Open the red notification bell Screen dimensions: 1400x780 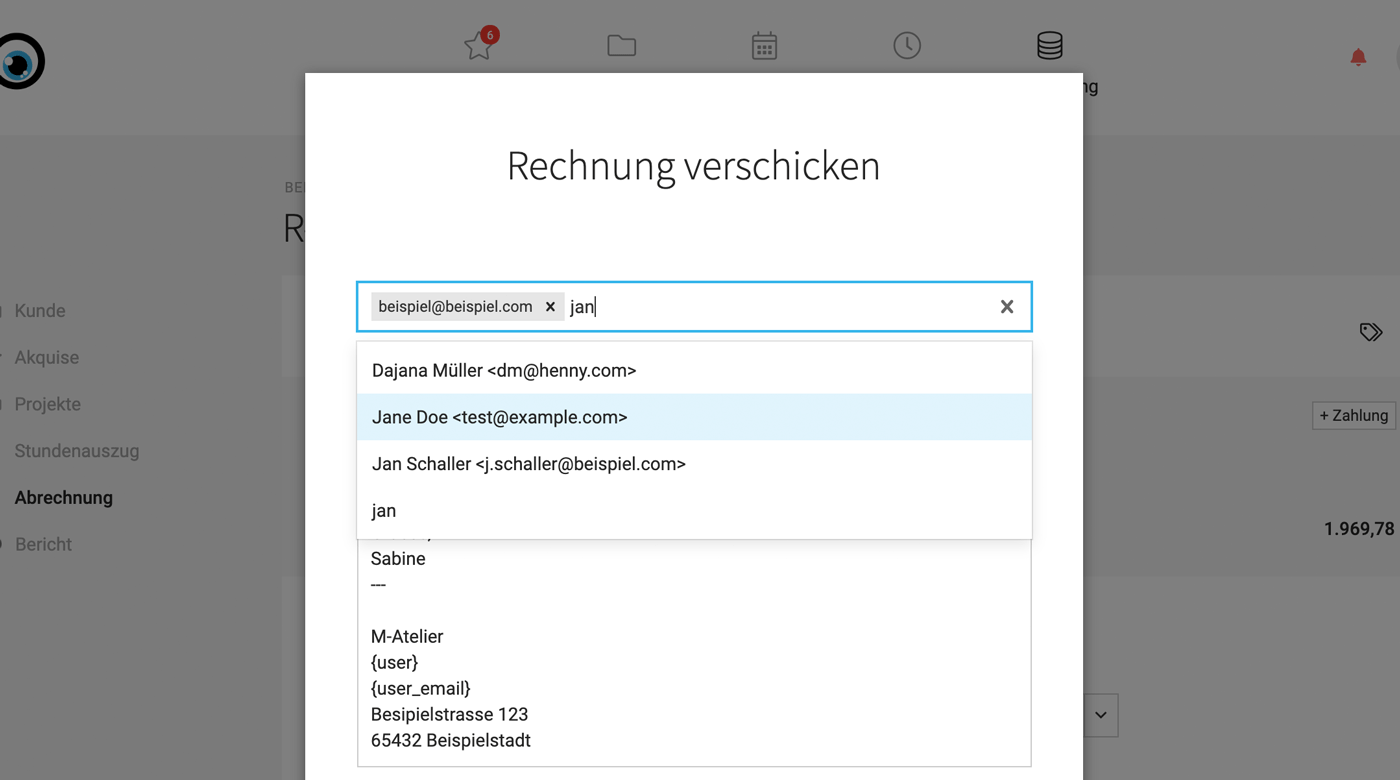pos(1358,57)
